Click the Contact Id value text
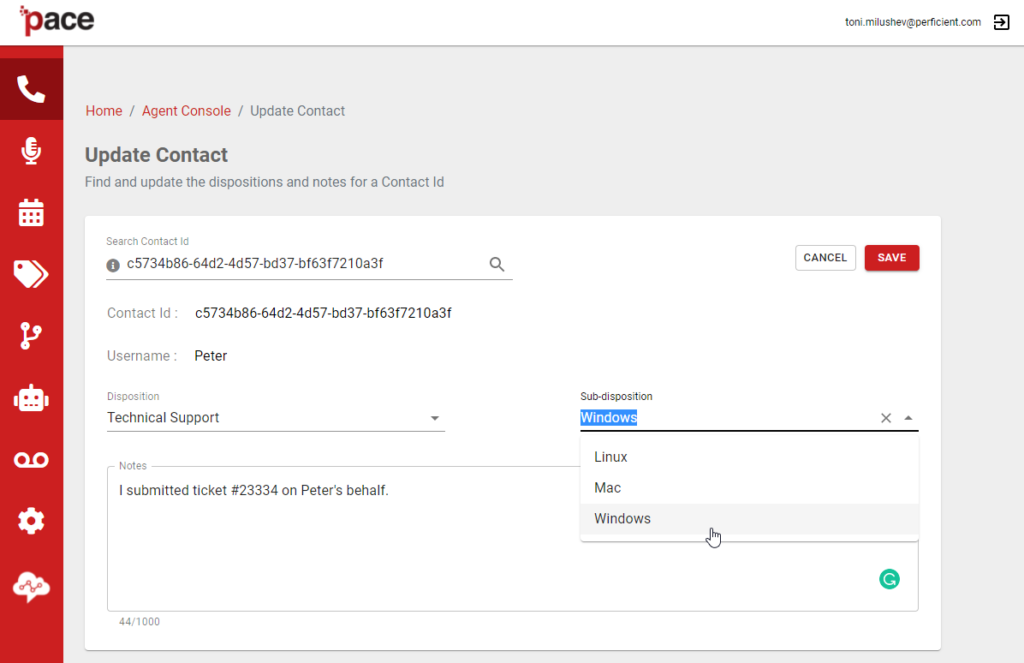Viewport: 1024px width, 663px height. pyautogui.click(x=323, y=314)
